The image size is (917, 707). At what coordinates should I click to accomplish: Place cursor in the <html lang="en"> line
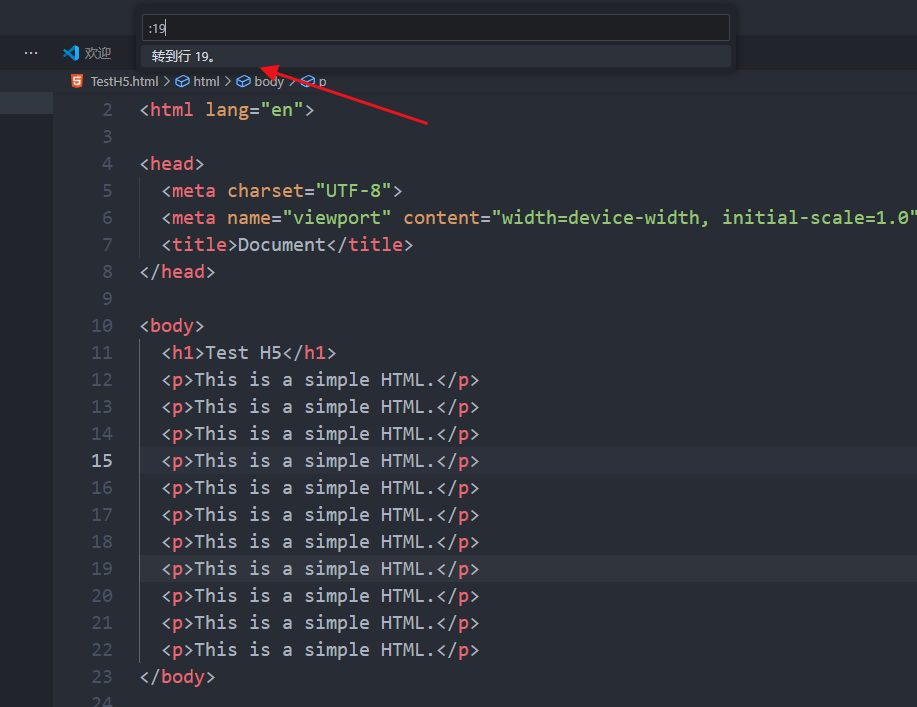[227, 110]
